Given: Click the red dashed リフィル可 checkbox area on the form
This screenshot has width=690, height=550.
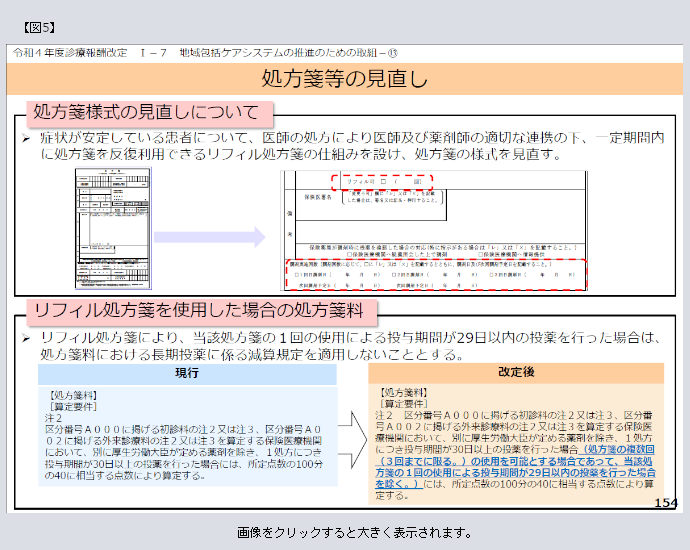Looking at the screenshot, I should (382, 182).
